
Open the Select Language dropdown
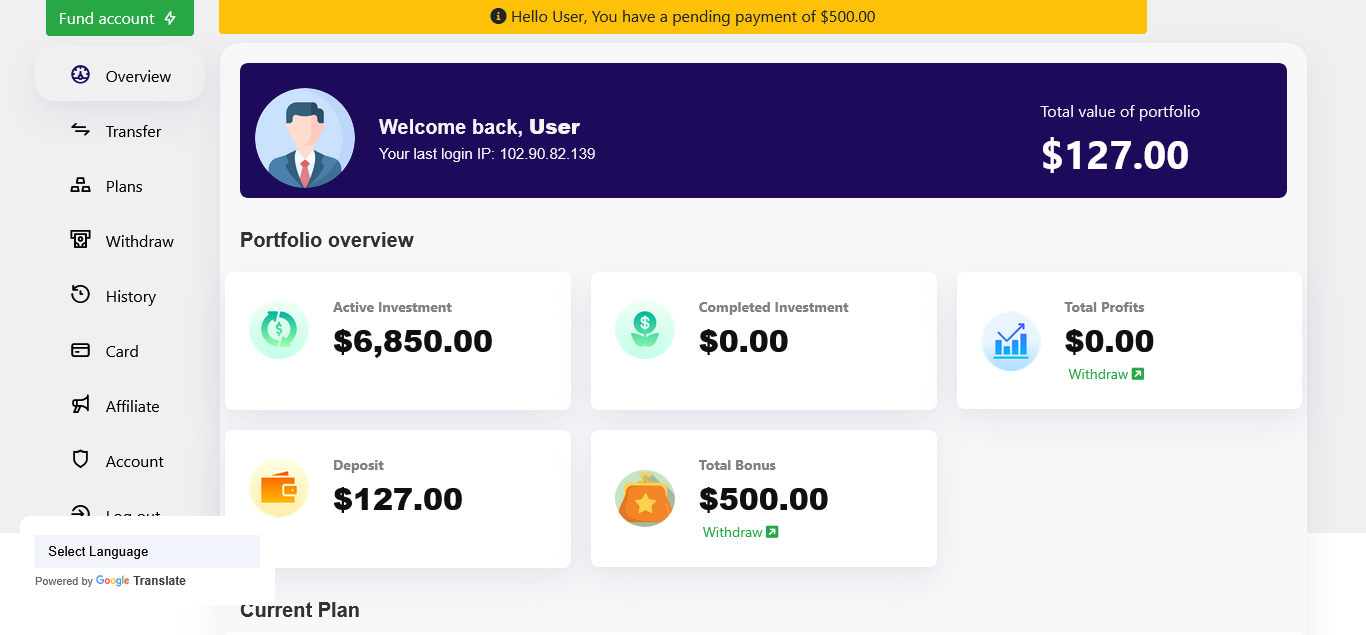pyautogui.click(x=147, y=551)
